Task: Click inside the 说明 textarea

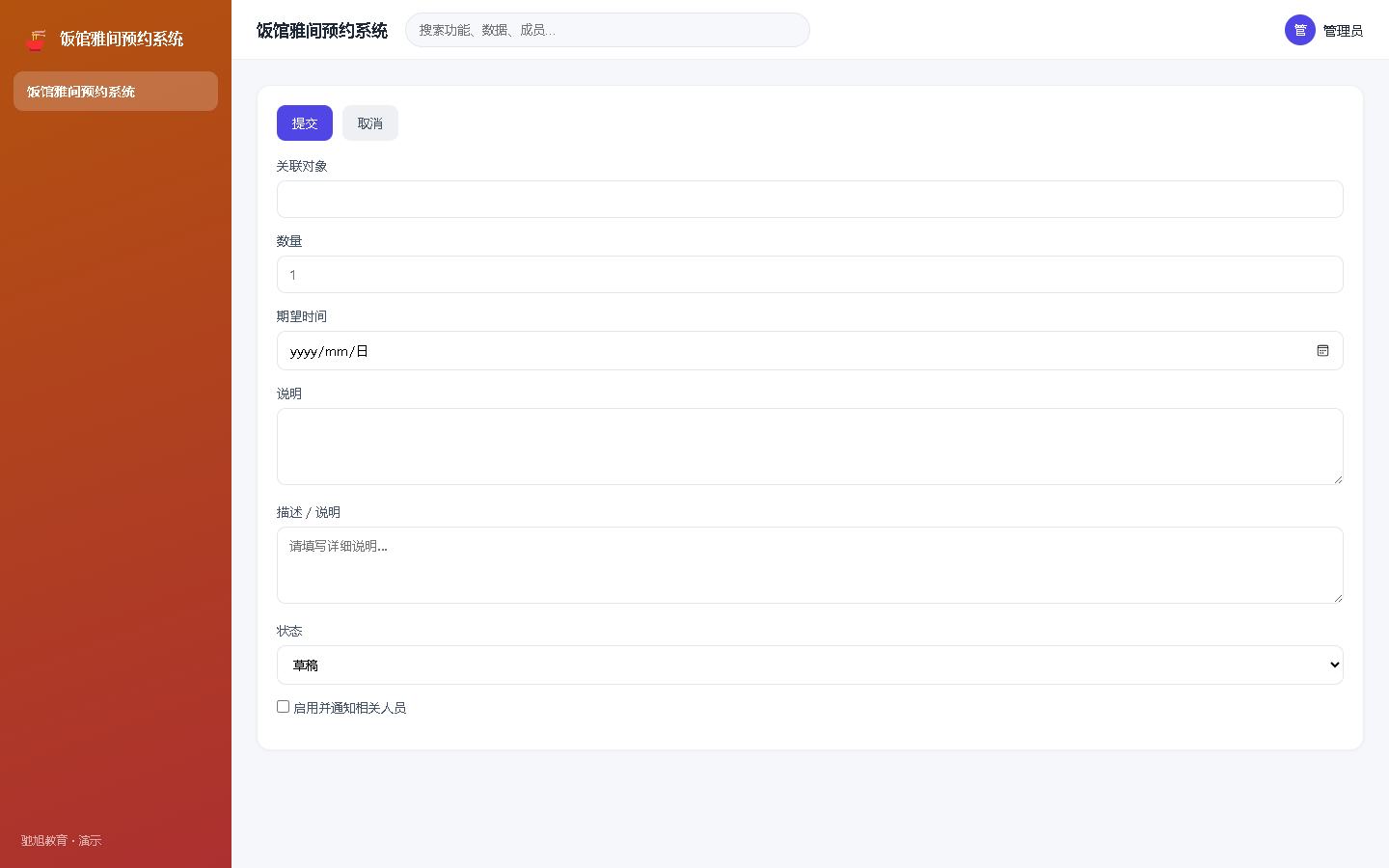Action: (810, 447)
